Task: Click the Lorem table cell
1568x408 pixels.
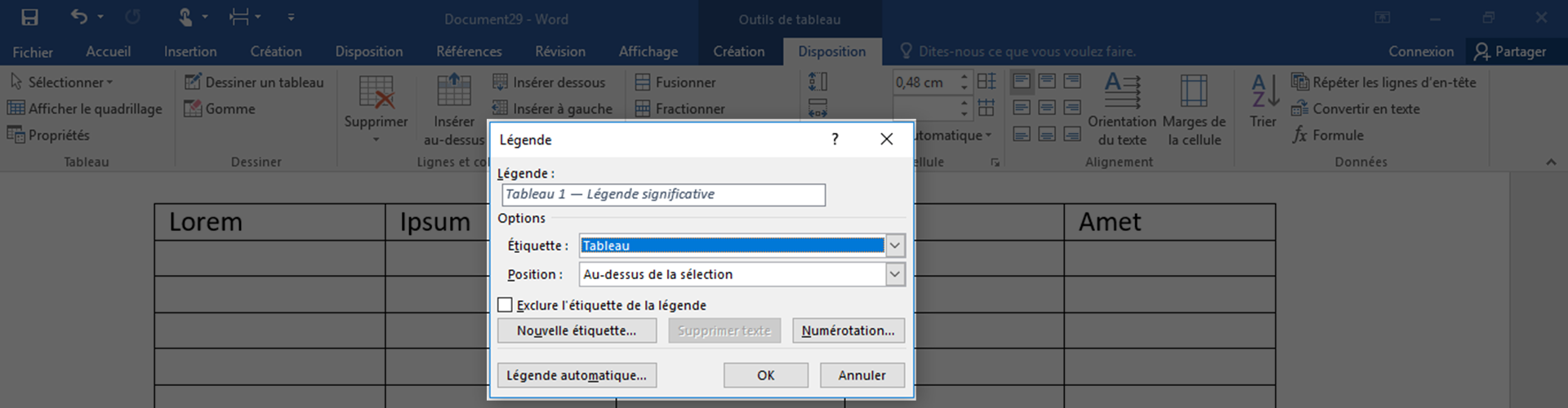Action: [x=269, y=222]
